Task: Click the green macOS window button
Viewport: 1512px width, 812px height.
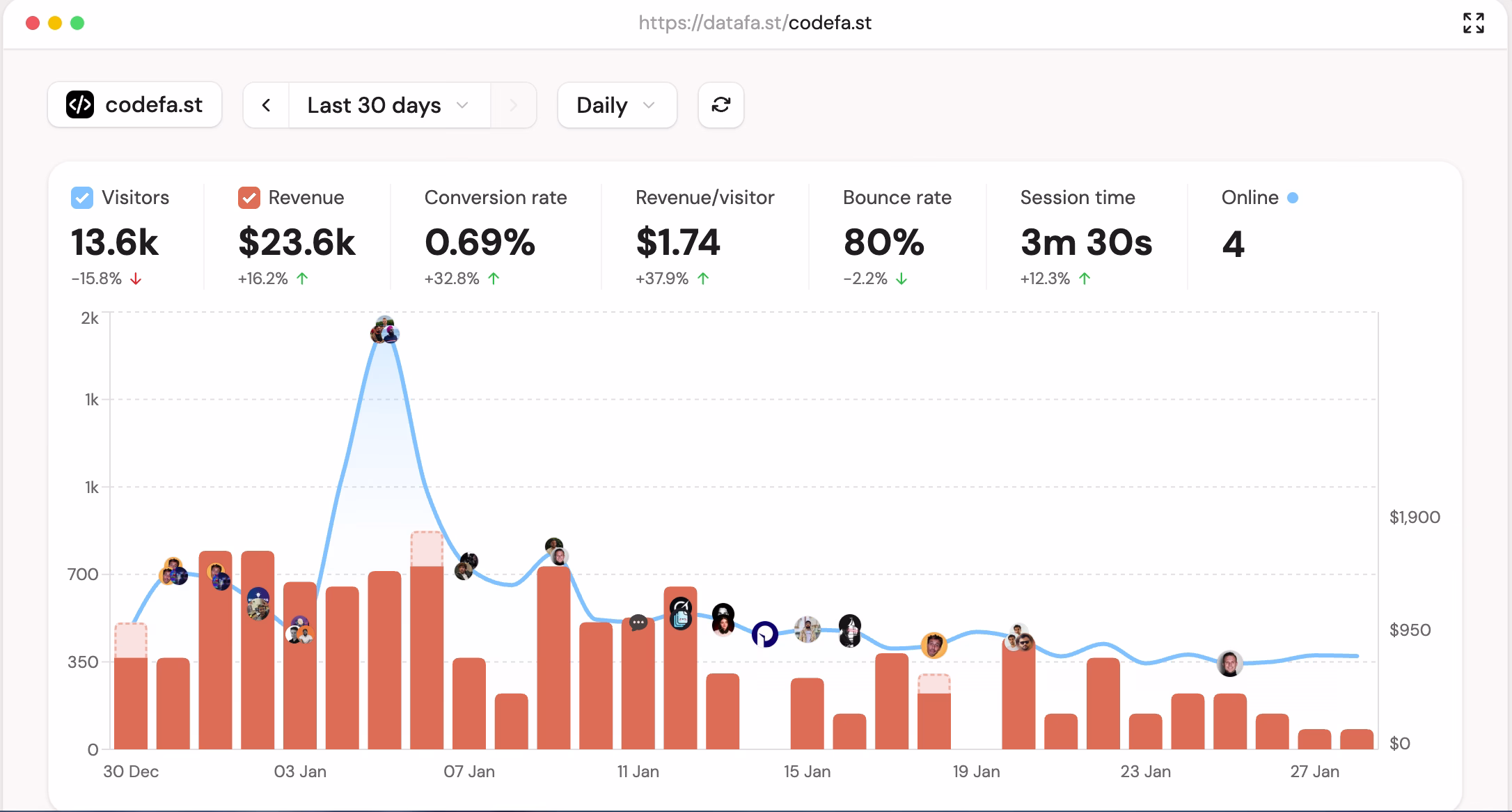Action: (x=77, y=23)
